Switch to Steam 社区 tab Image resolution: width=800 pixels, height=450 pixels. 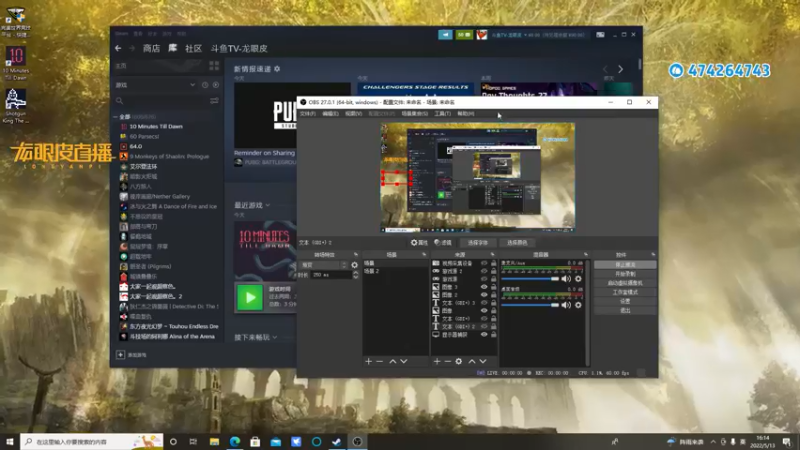tap(193, 48)
